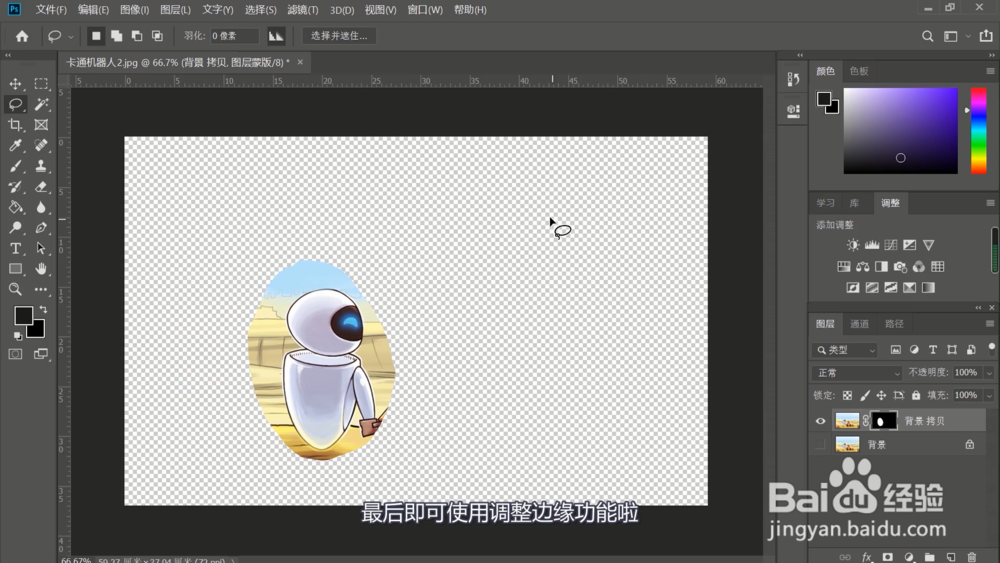This screenshot has height=563, width=1000.
Task: Switch to the 通道 tab
Action: [x=859, y=324]
